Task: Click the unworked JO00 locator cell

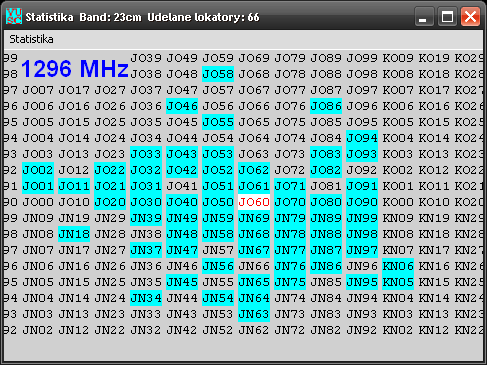Action: (38, 202)
